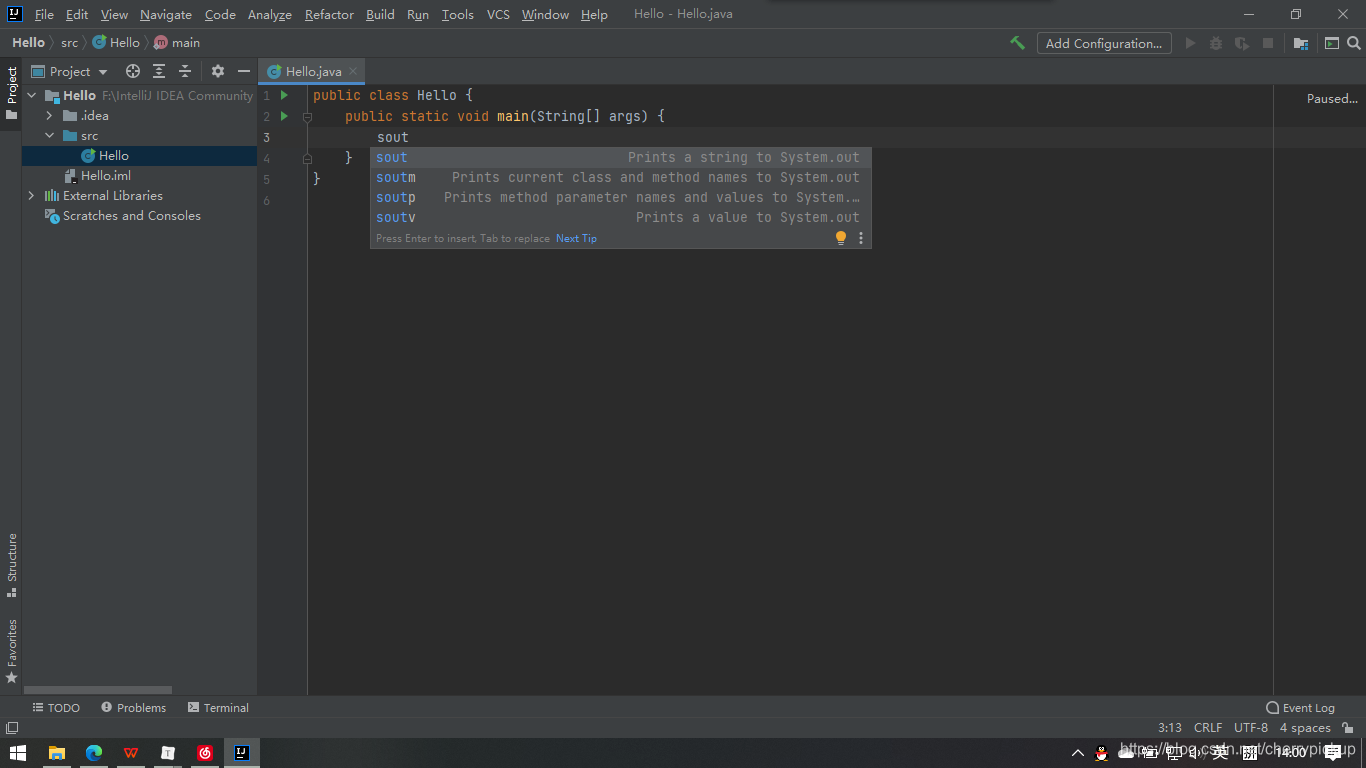The width and height of the screenshot is (1366, 768).
Task: Expand External Libraries node
Action: pyautogui.click(x=31, y=195)
